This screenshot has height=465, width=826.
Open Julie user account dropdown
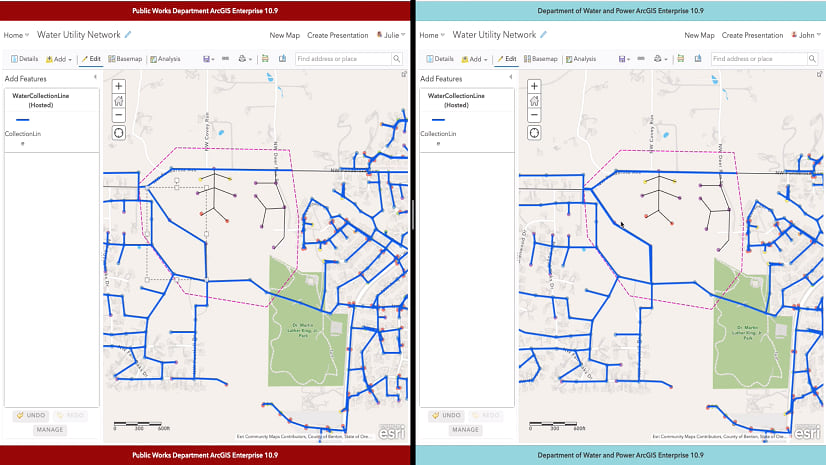(391, 35)
